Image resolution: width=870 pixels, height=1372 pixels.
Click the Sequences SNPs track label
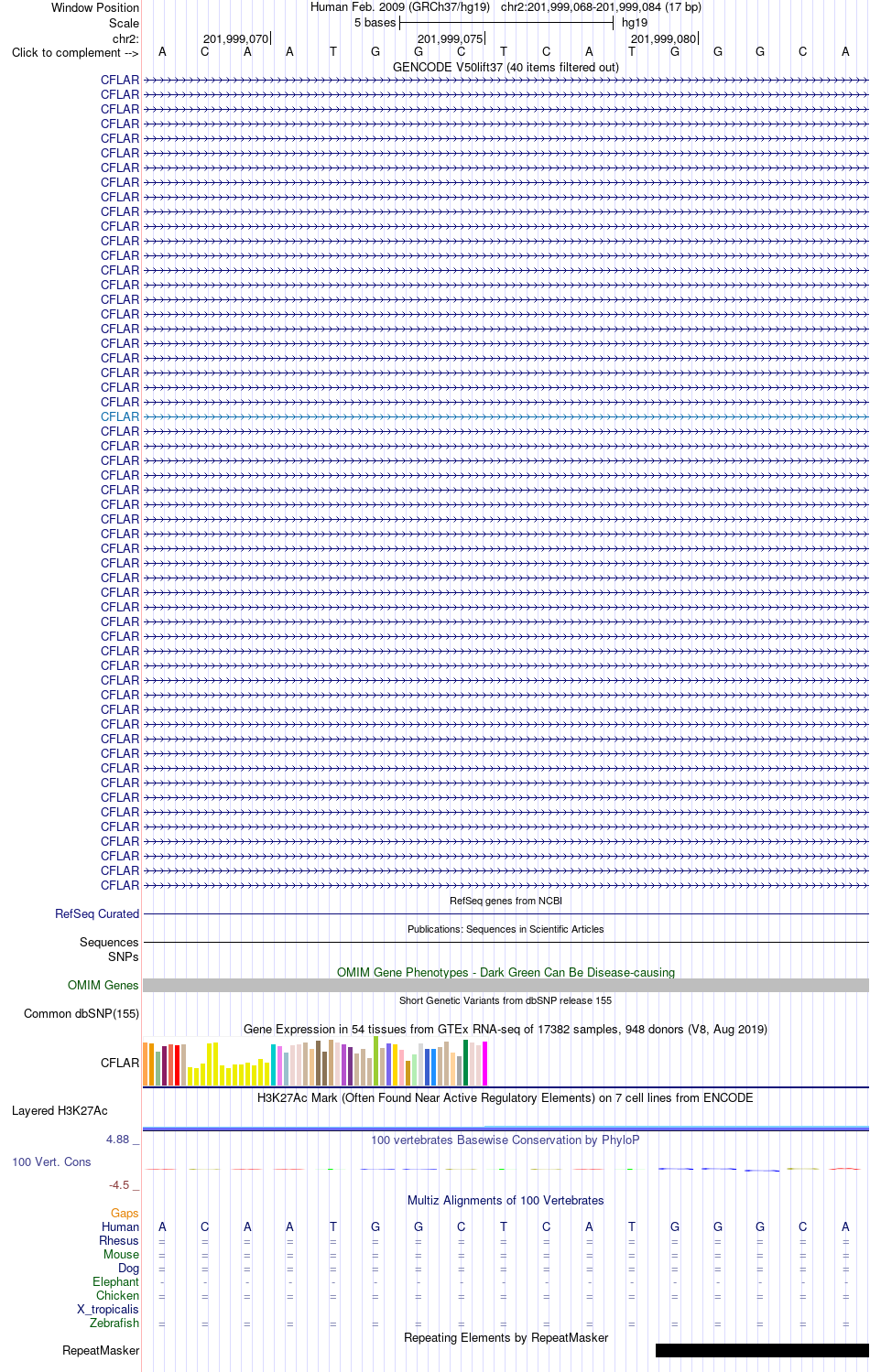click(109, 949)
